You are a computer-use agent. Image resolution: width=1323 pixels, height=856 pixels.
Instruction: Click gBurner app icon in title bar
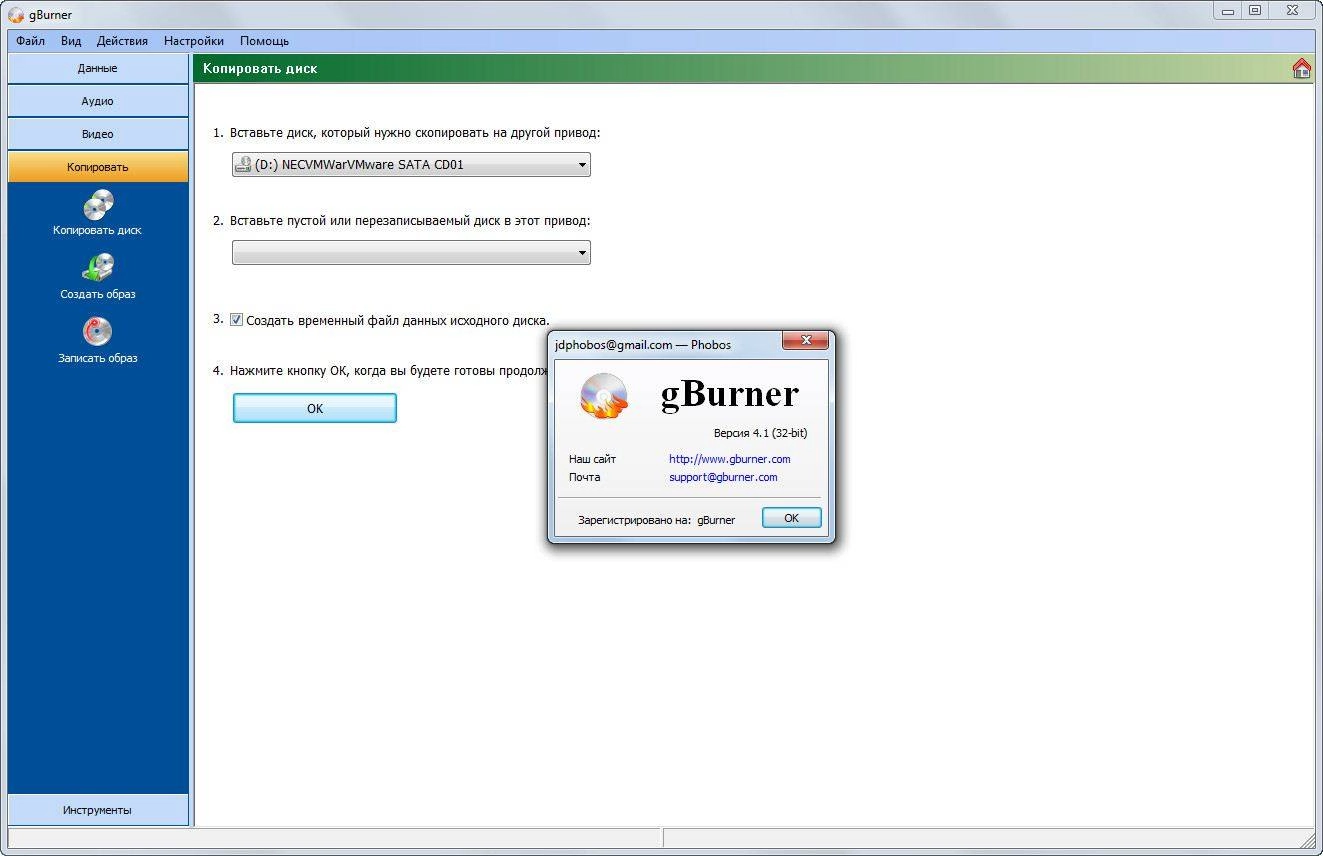coord(16,15)
